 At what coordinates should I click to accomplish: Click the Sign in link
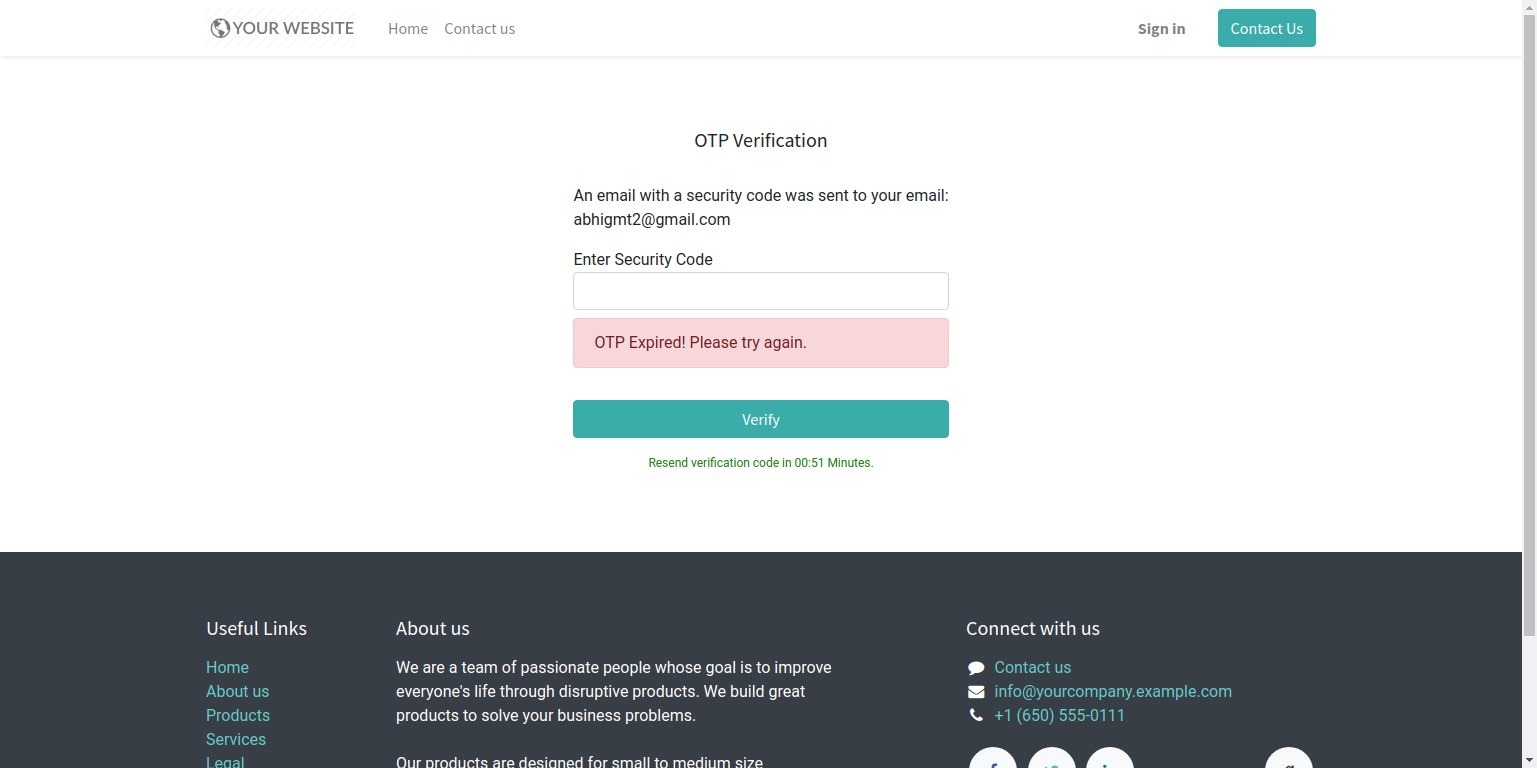(x=1161, y=29)
